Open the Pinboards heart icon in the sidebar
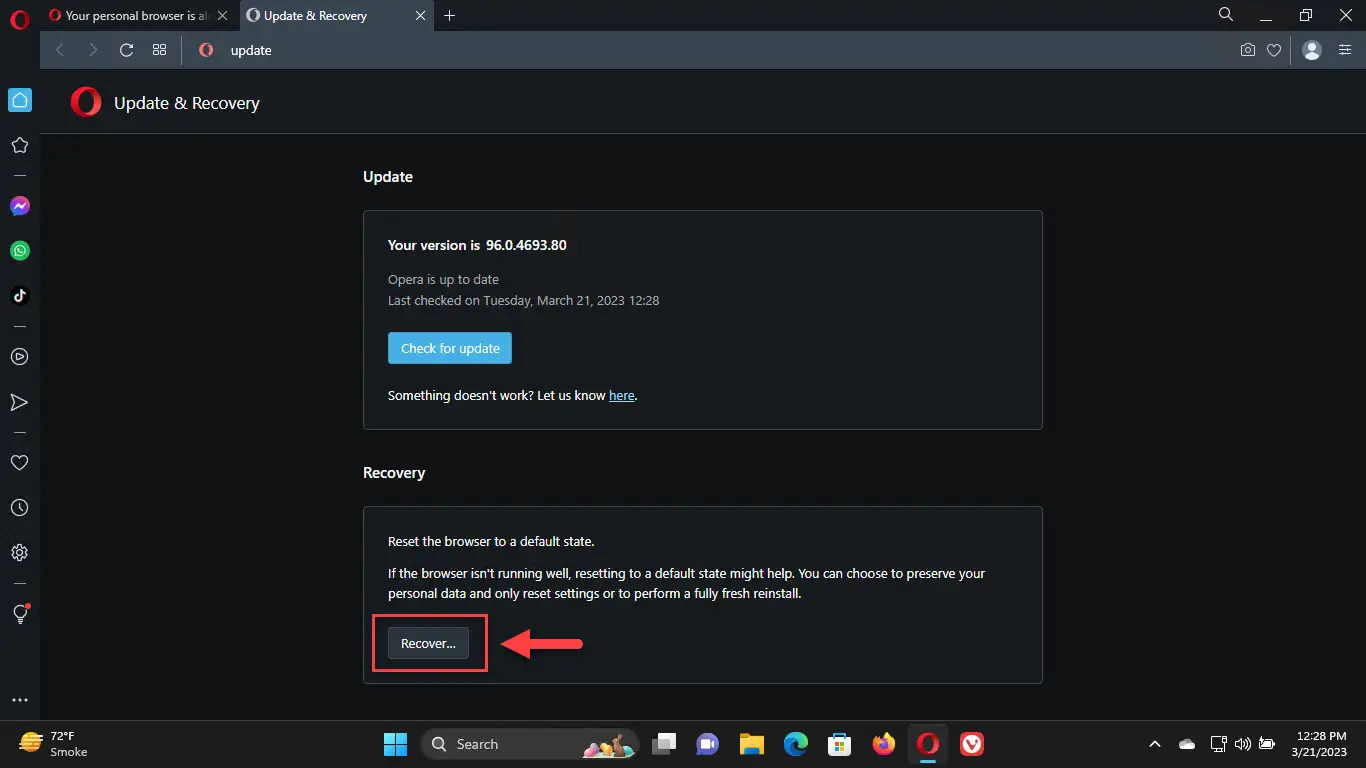The width and height of the screenshot is (1366, 768). click(19, 463)
